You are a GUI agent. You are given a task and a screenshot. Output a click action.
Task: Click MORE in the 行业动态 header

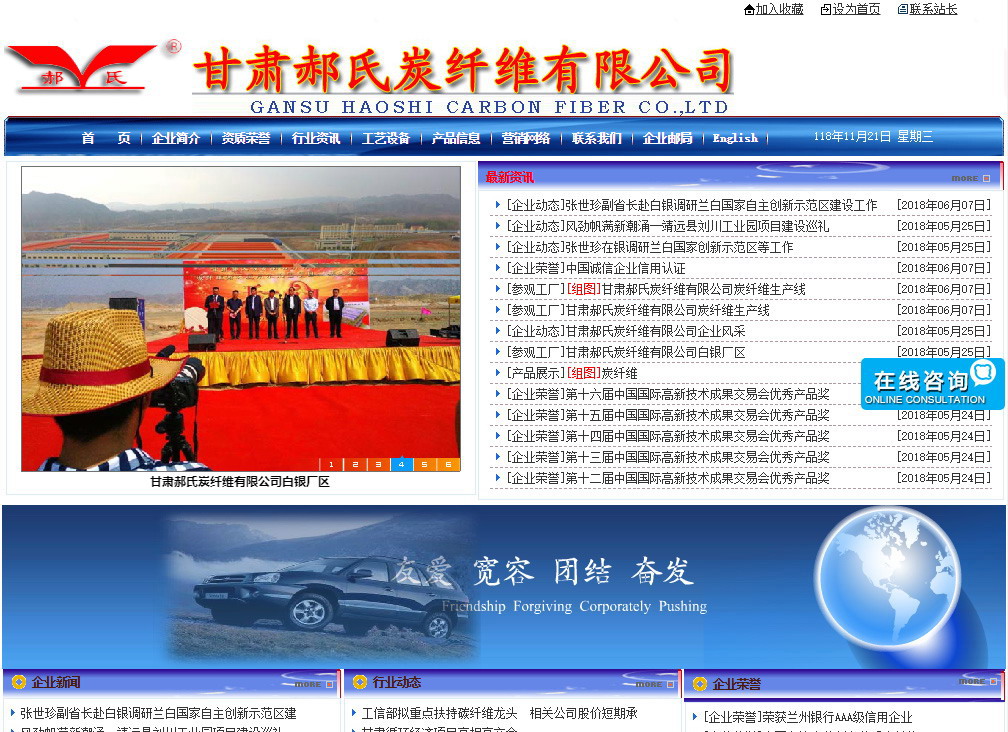click(654, 684)
